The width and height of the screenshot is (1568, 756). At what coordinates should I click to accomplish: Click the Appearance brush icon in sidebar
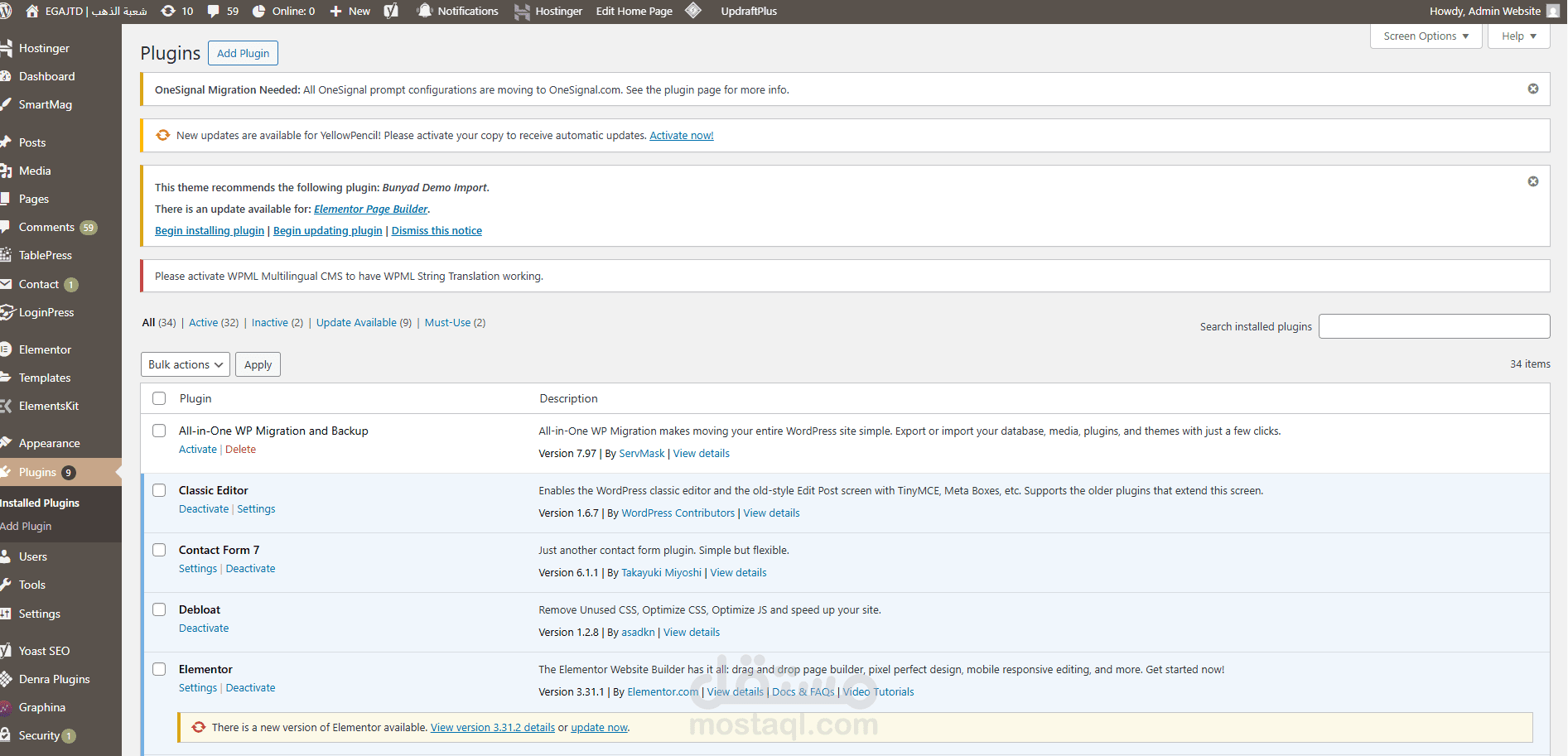(6, 443)
